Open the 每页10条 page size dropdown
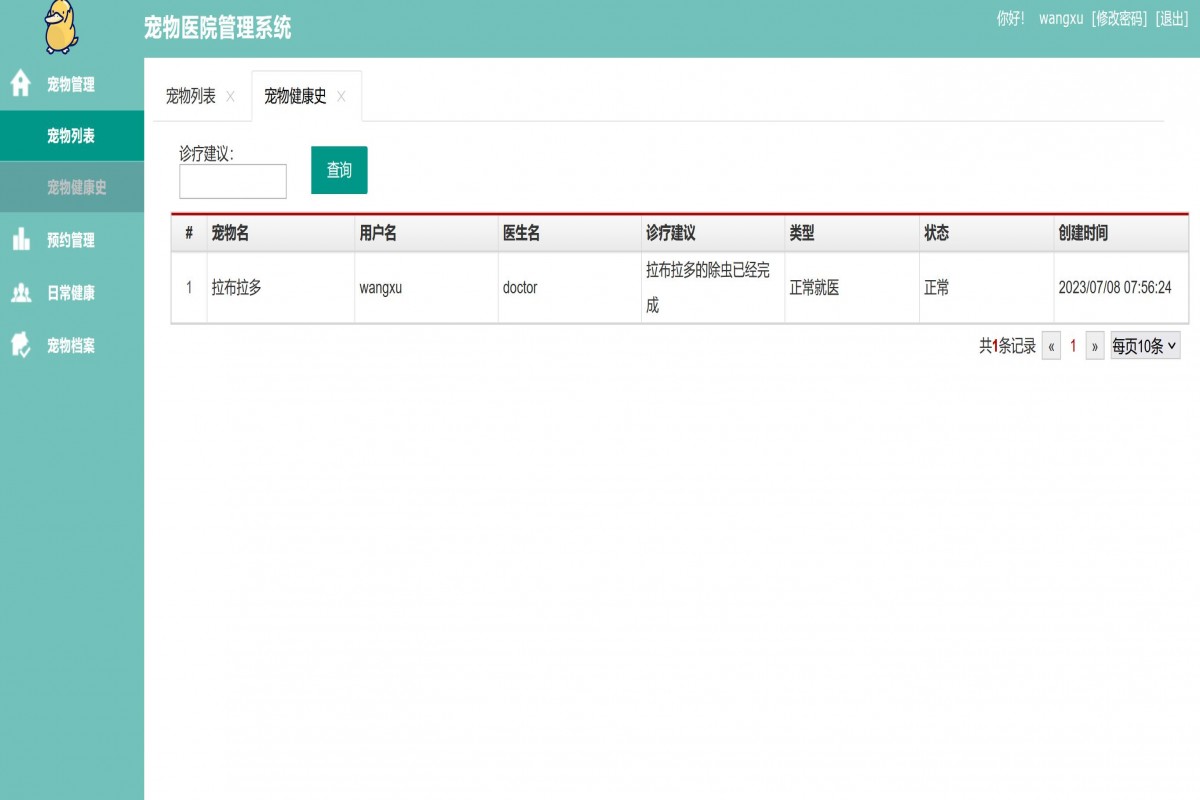Screen dimensions: 1200x800 coord(1146,346)
